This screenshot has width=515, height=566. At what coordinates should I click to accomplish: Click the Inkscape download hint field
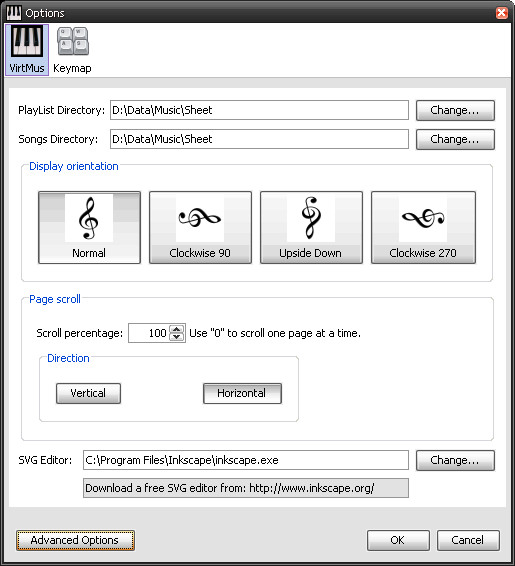click(x=246, y=488)
